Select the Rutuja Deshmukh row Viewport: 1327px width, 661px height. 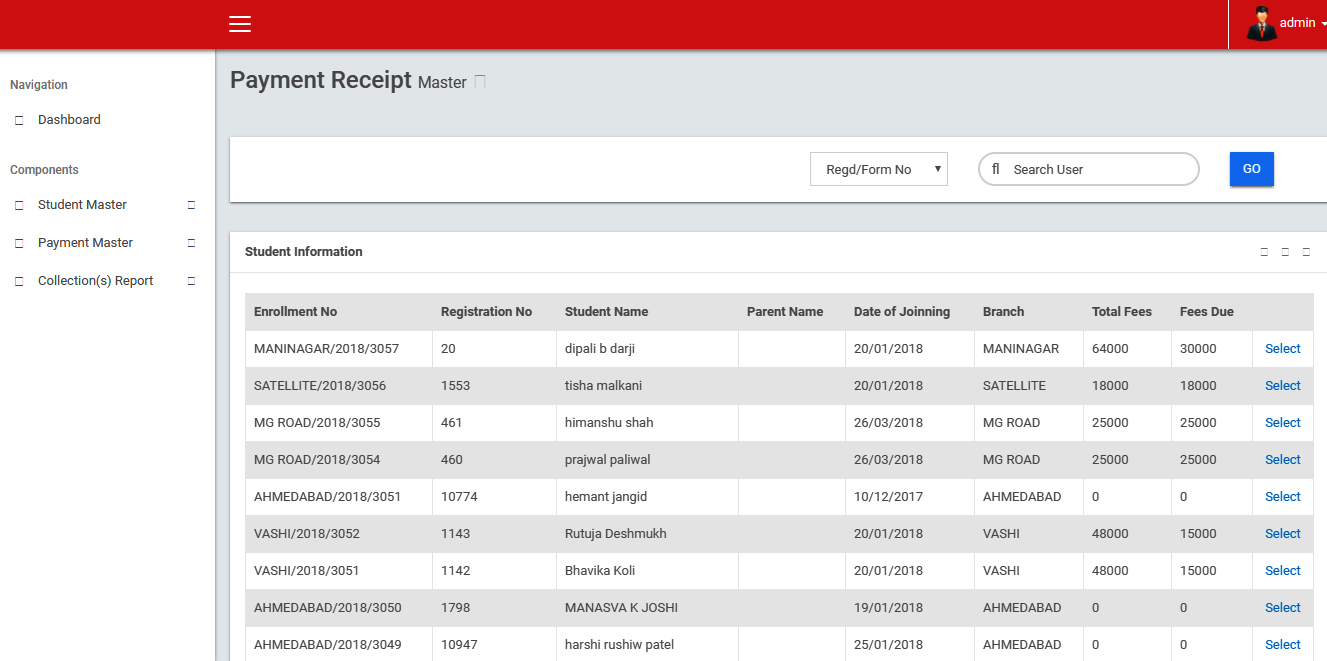1282,534
